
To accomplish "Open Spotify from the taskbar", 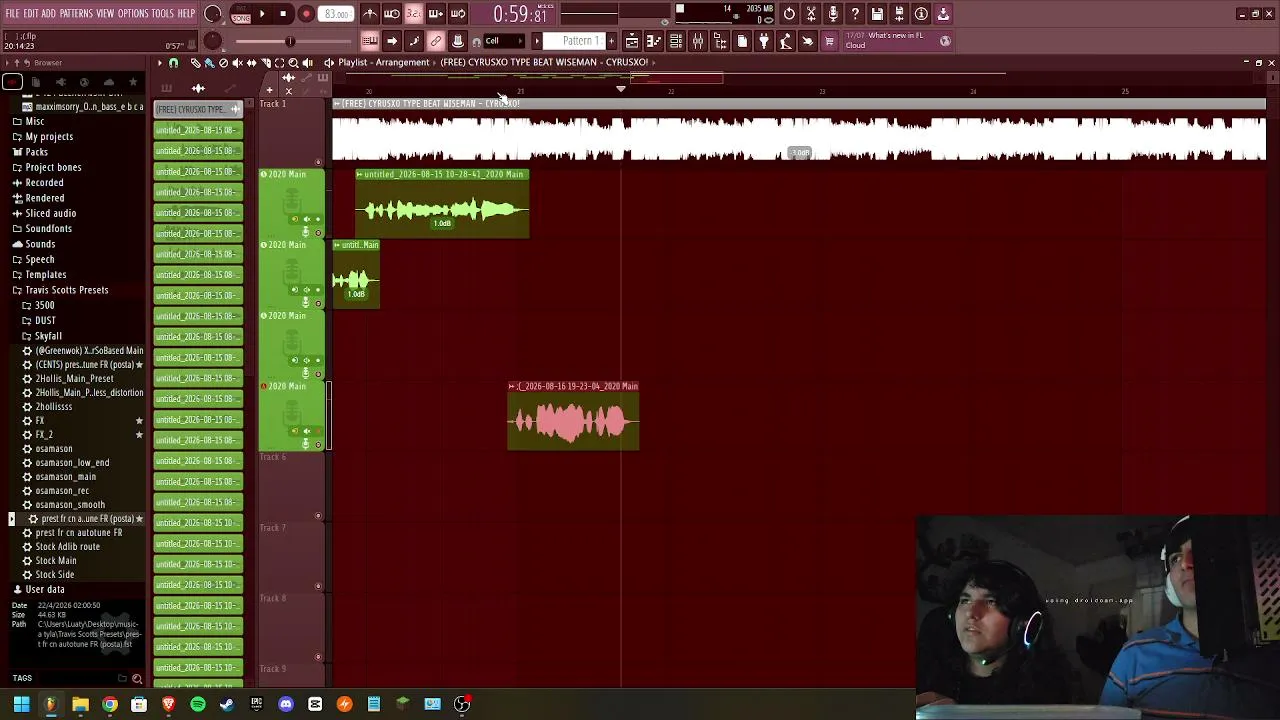I will (198, 704).
